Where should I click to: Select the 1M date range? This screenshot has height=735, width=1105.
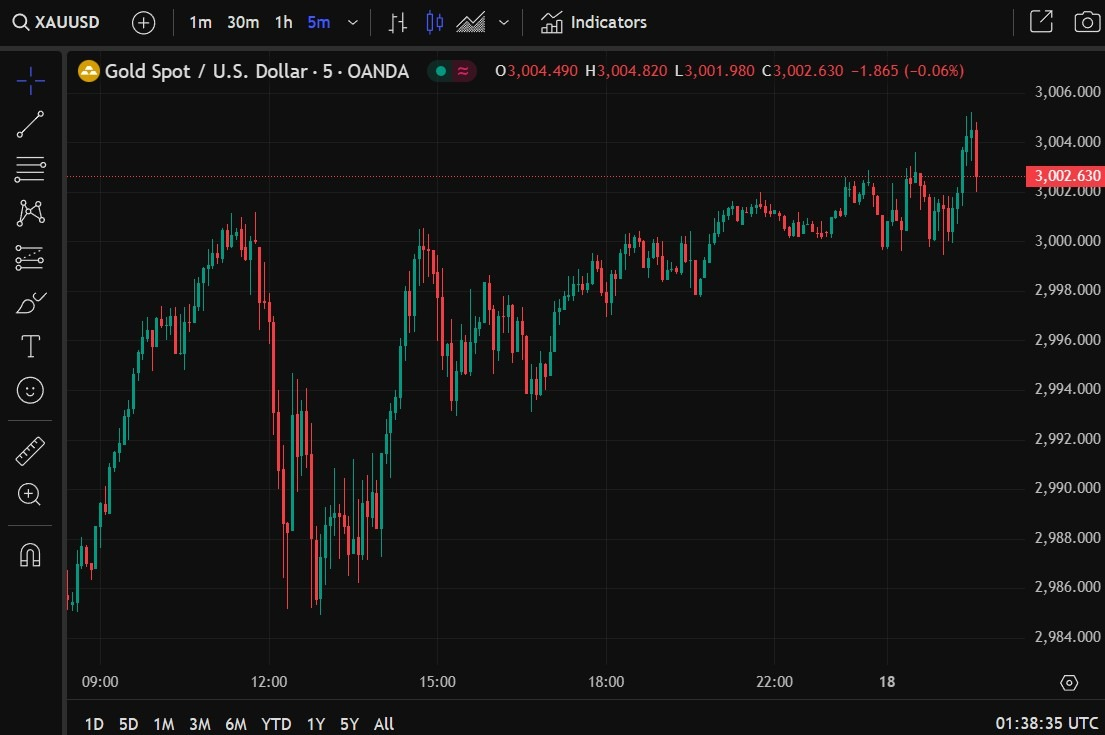pos(163,724)
